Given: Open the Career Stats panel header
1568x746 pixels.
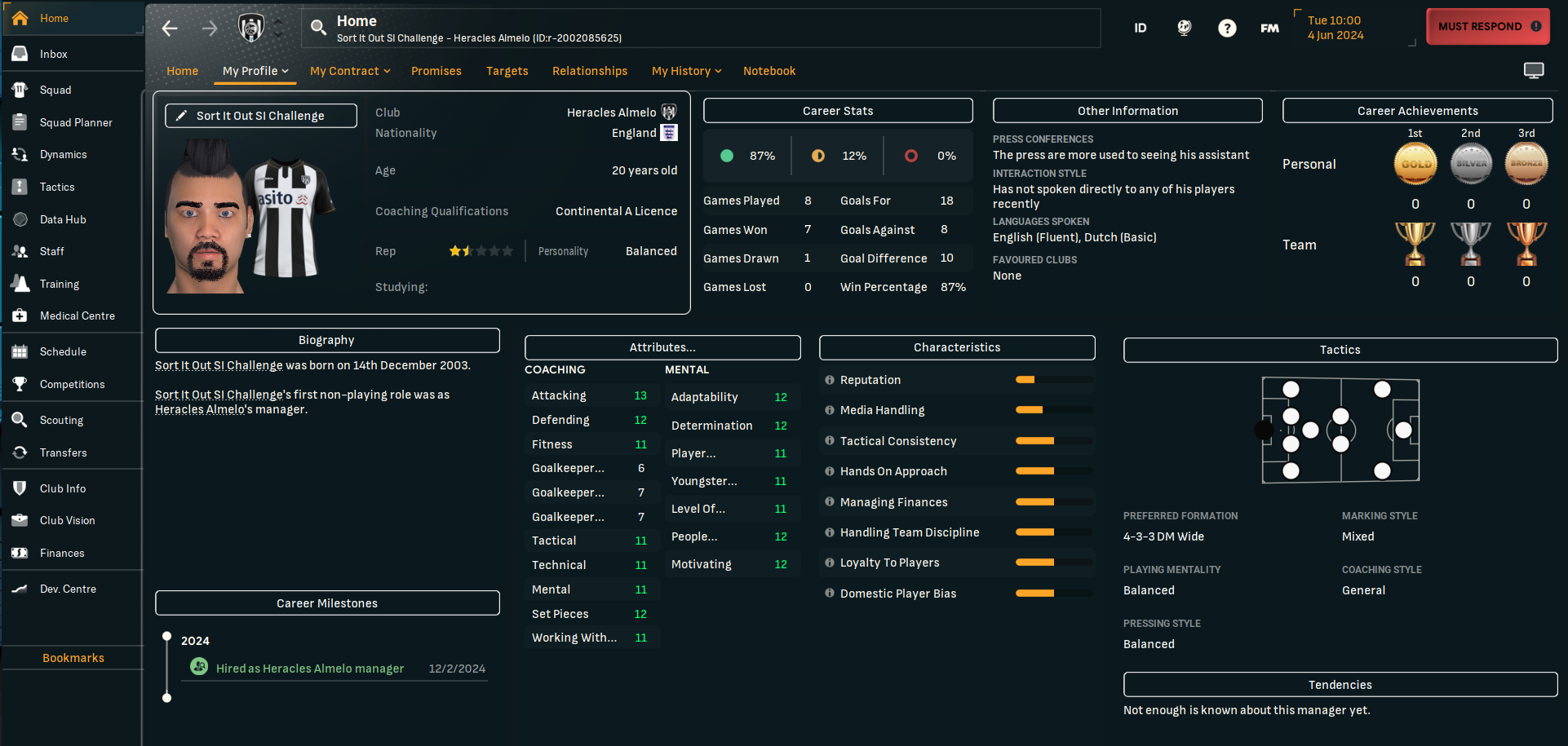Looking at the screenshot, I should [838, 111].
